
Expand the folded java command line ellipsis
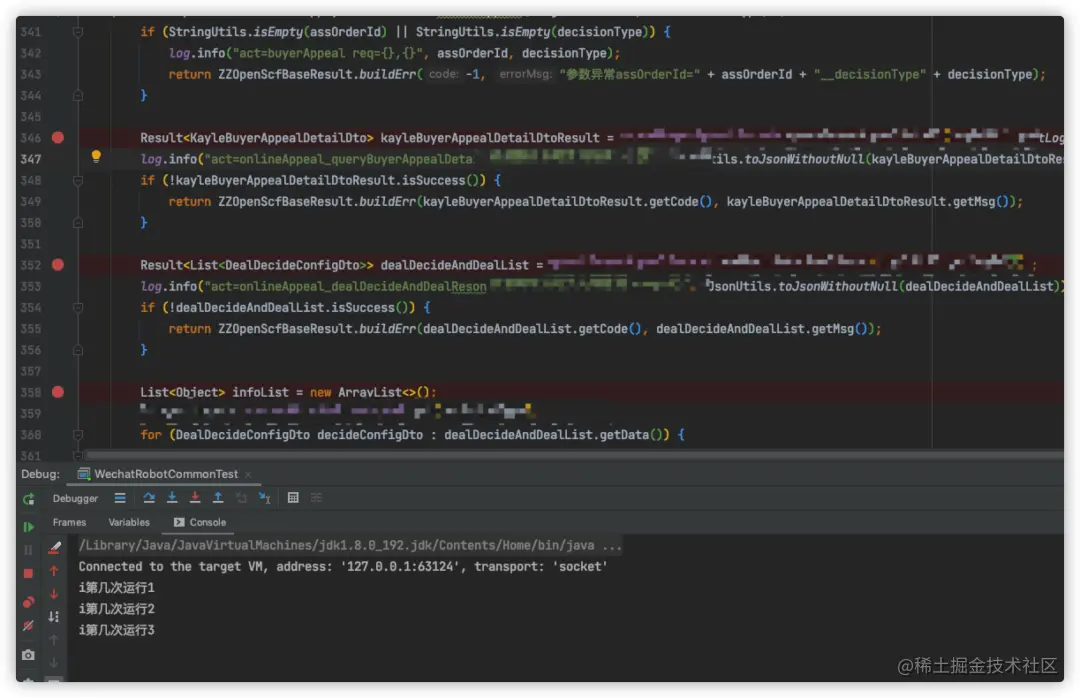click(x=612, y=546)
